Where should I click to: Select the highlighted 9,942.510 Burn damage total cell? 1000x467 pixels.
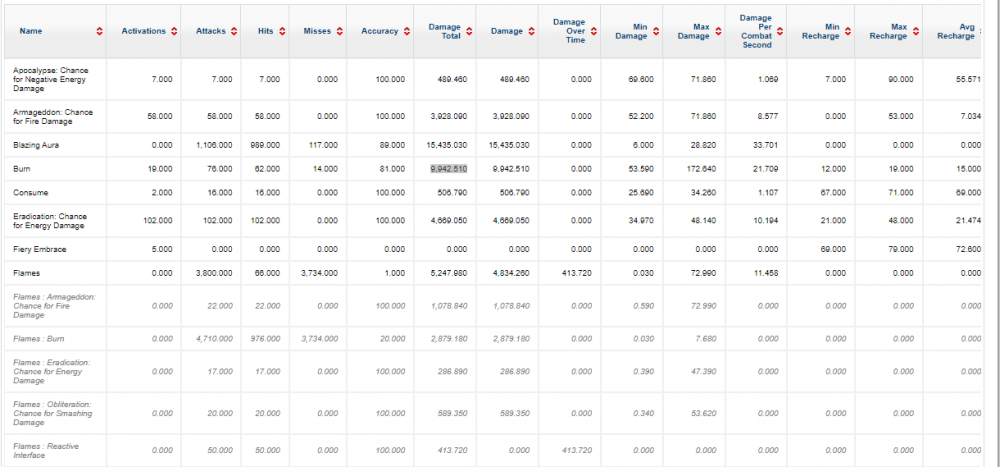click(448, 169)
